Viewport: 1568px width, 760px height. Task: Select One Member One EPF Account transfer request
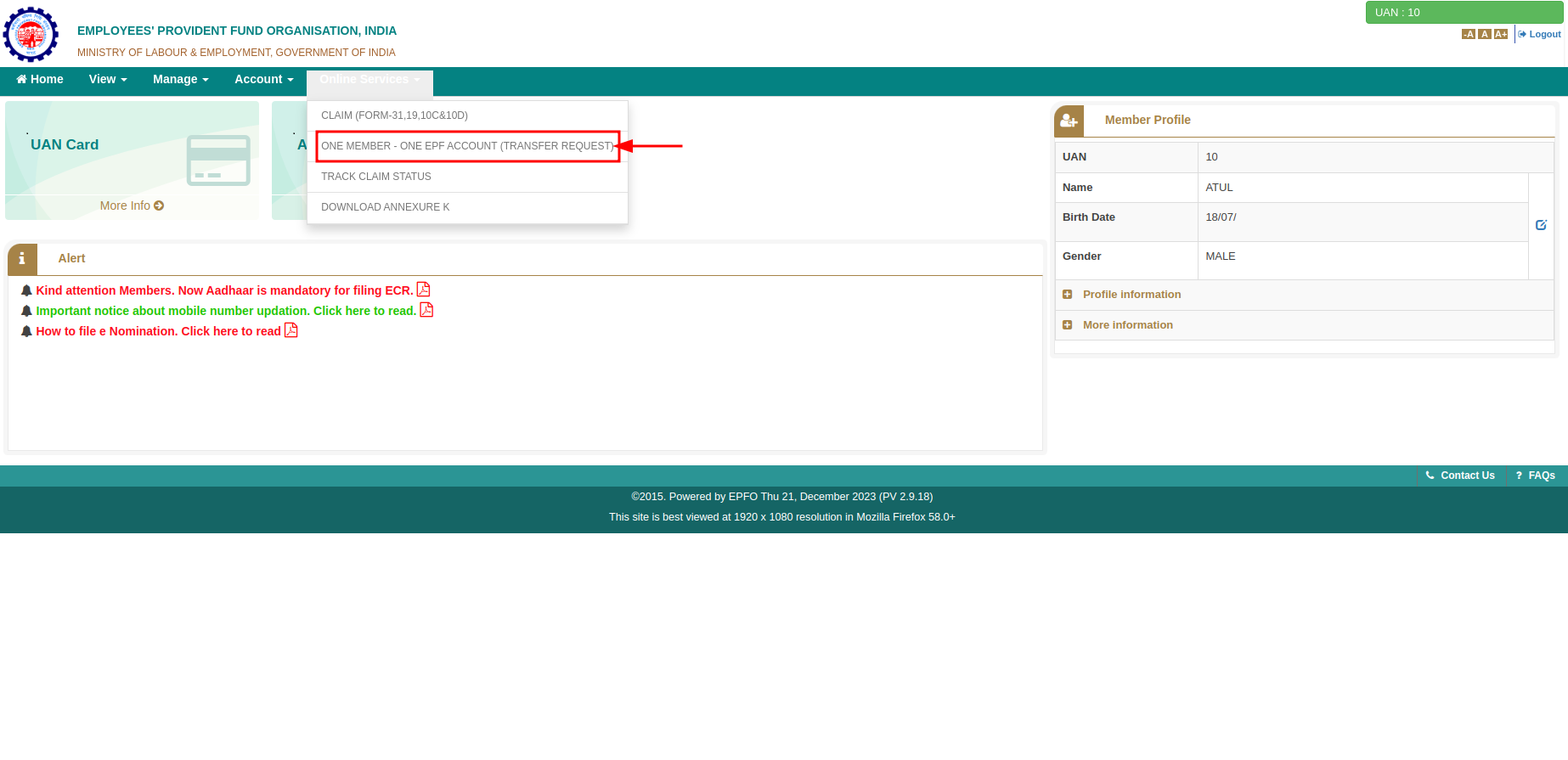tap(467, 146)
